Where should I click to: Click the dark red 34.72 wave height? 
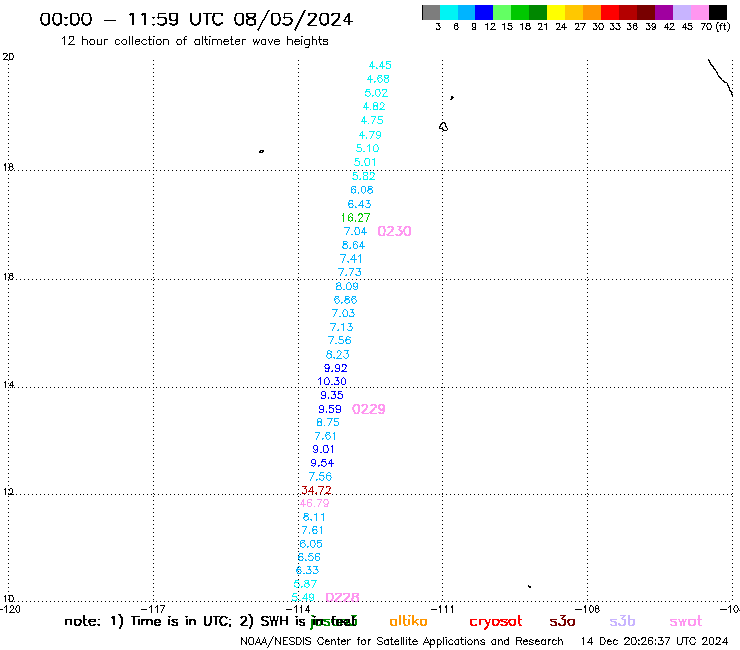tap(316, 490)
